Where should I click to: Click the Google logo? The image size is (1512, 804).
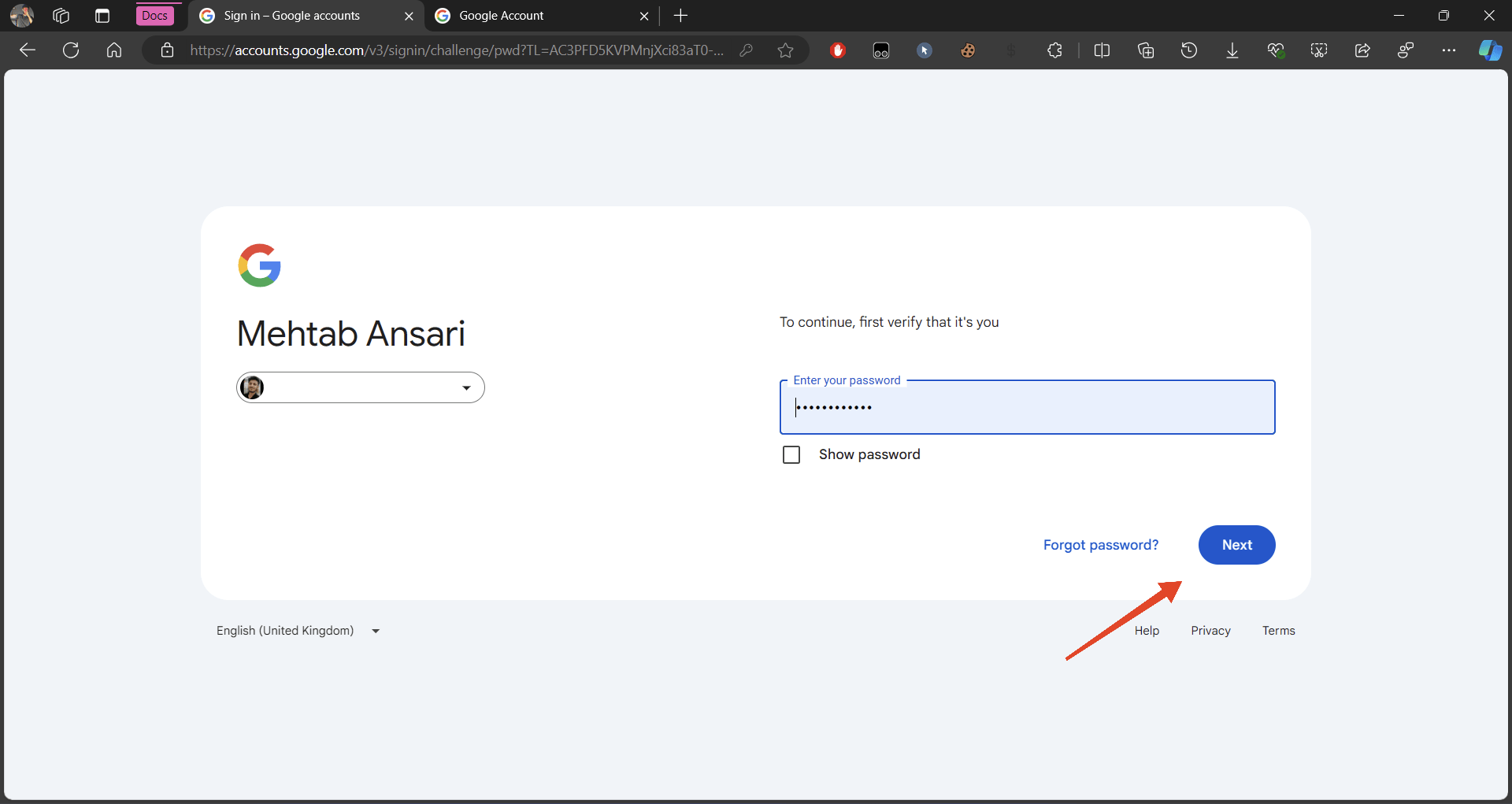(x=259, y=265)
